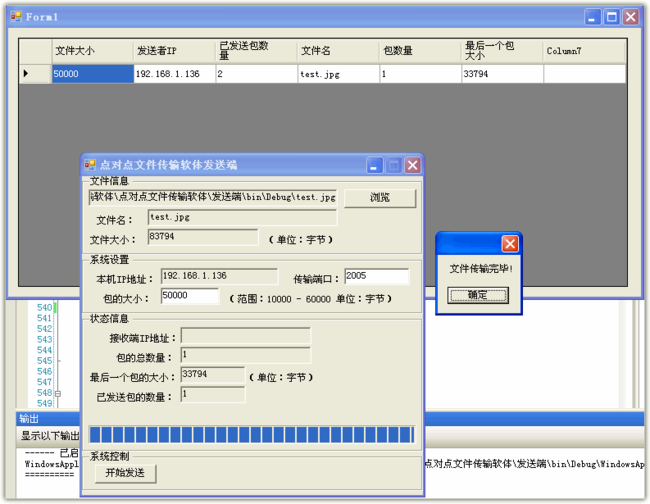Click the Form1 window title icon
This screenshot has width=650, height=504.
click(16, 17)
